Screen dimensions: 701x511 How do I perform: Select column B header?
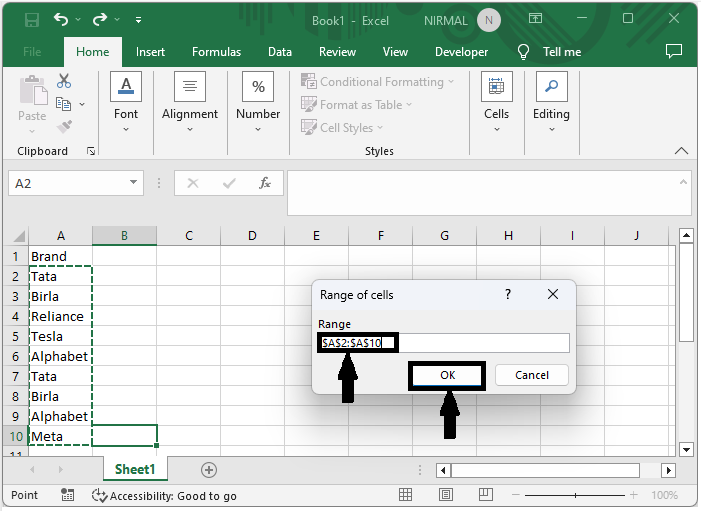pos(124,236)
